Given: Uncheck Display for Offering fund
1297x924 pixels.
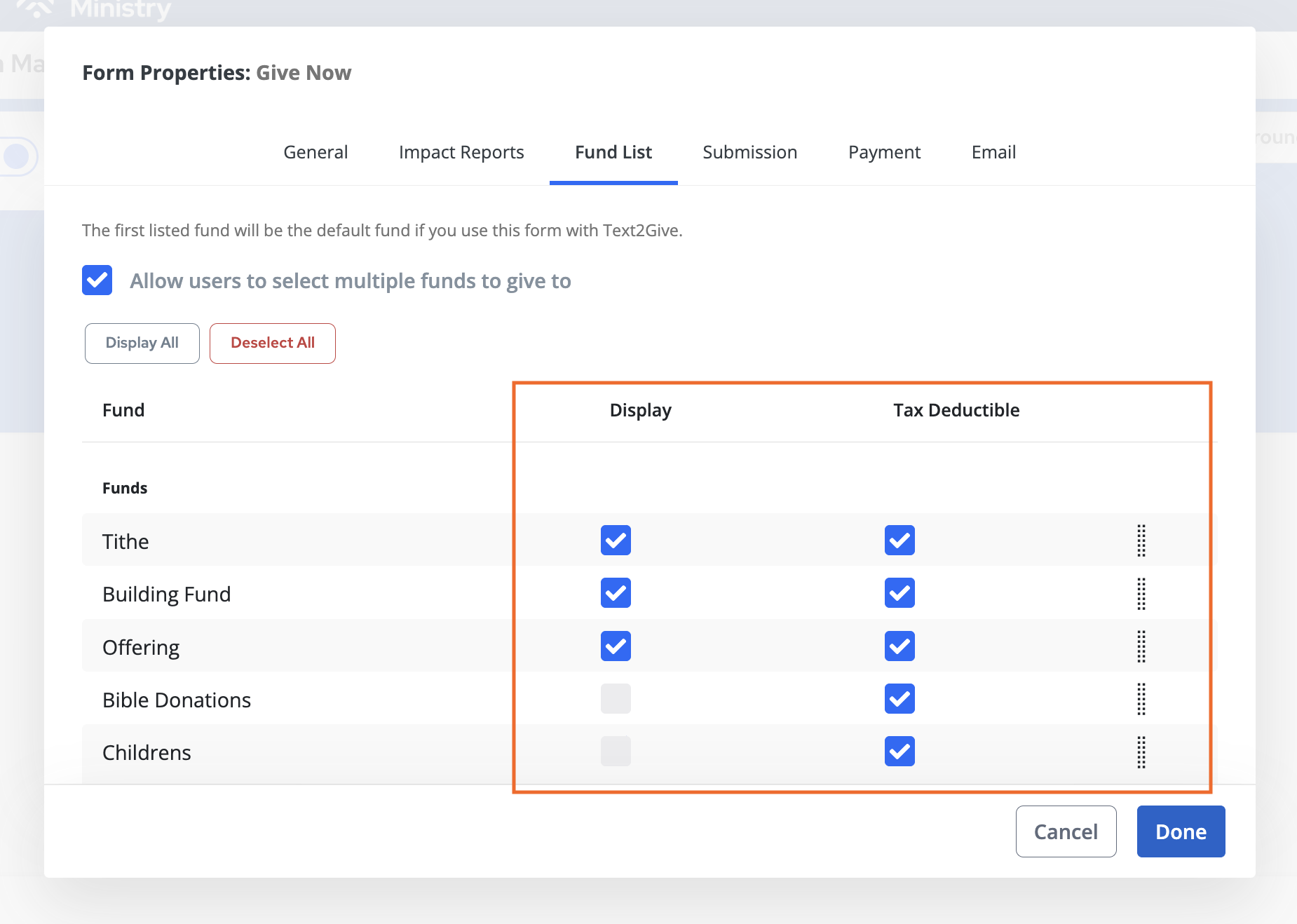Looking at the screenshot, I should [x=616, y=646].
